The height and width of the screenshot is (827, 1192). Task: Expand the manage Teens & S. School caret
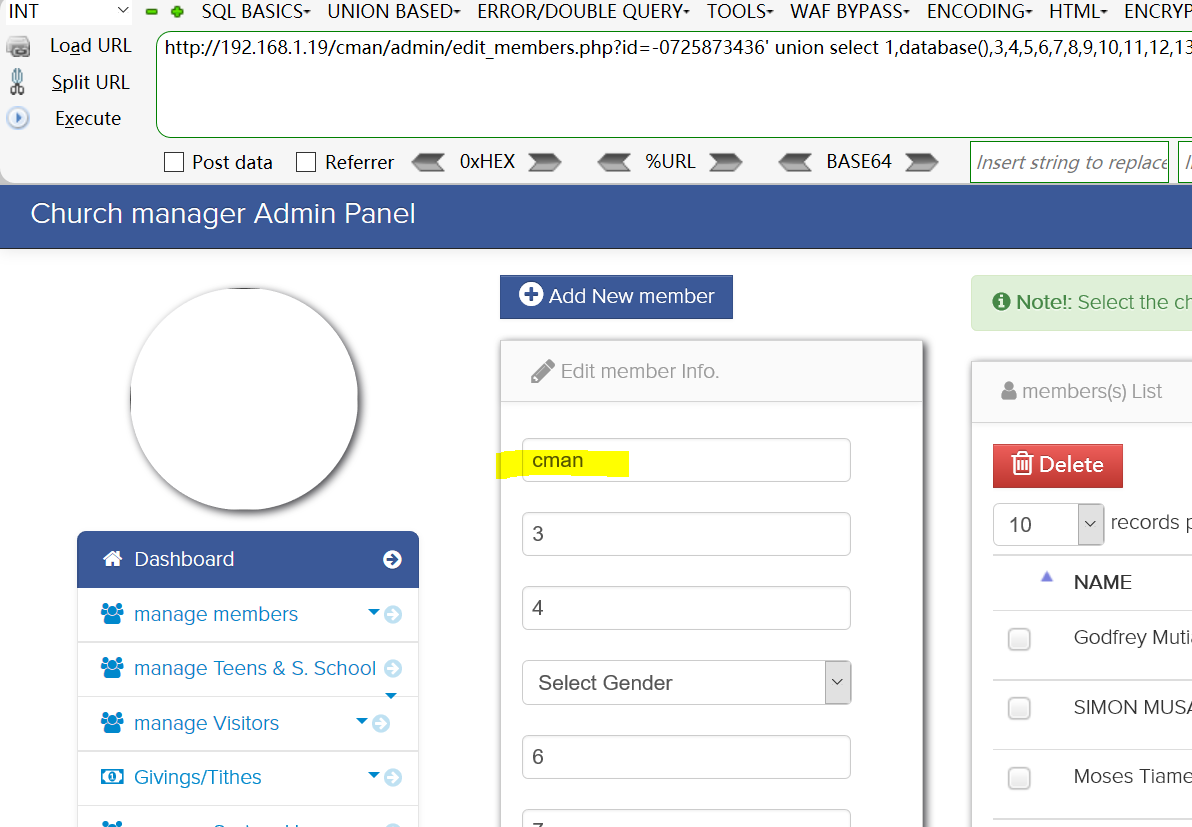coord(391,696)
